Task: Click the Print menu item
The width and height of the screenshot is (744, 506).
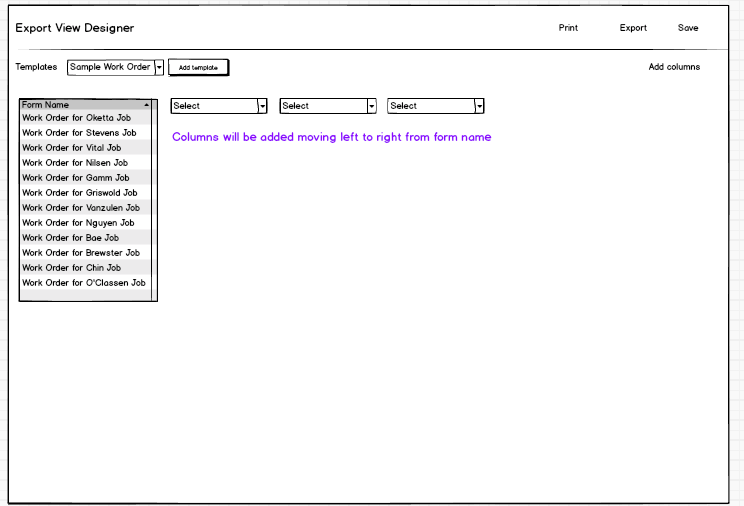Action: [568, 28]
